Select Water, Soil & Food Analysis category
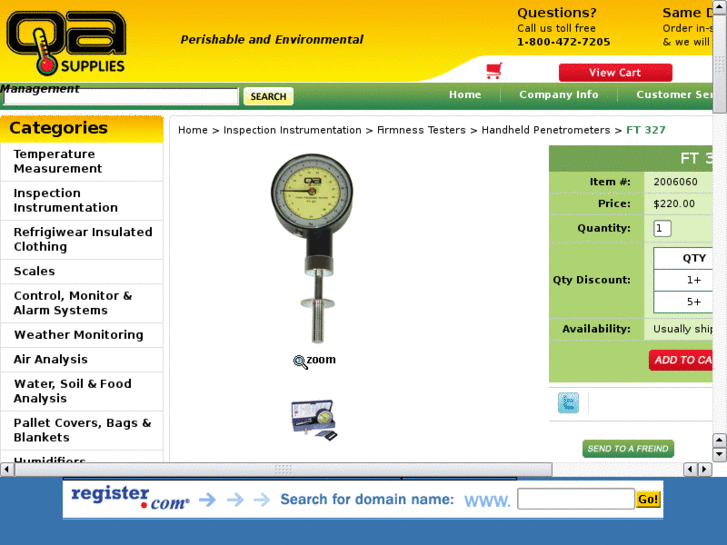This screenshot has height=545, width=727. (x=82, y=391)
